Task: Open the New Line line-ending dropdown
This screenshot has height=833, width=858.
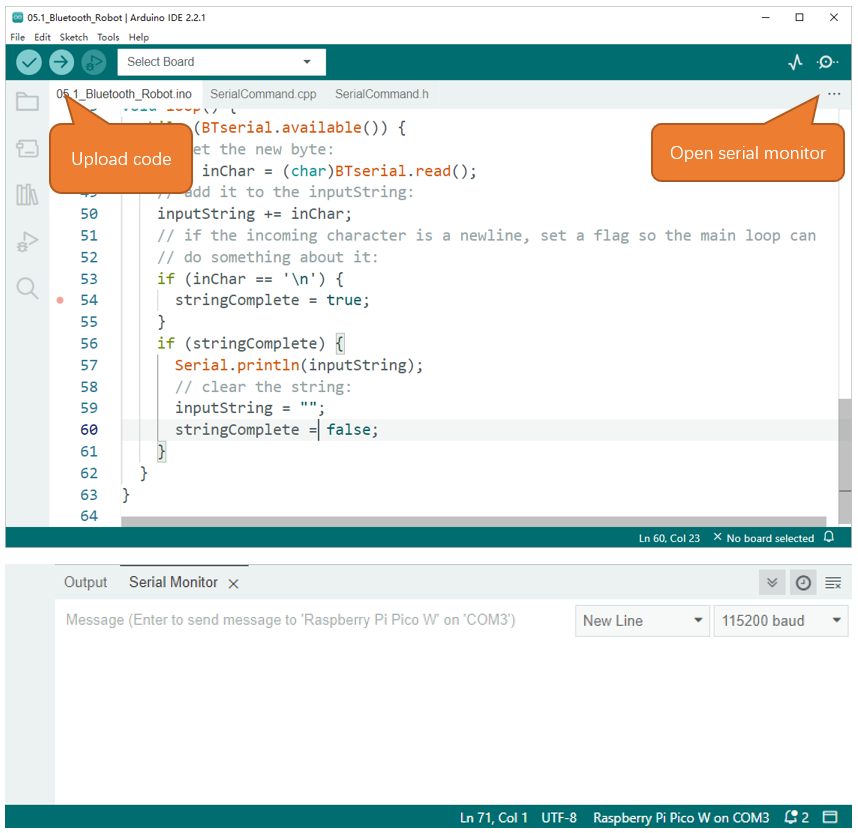Action: [642, 621]
